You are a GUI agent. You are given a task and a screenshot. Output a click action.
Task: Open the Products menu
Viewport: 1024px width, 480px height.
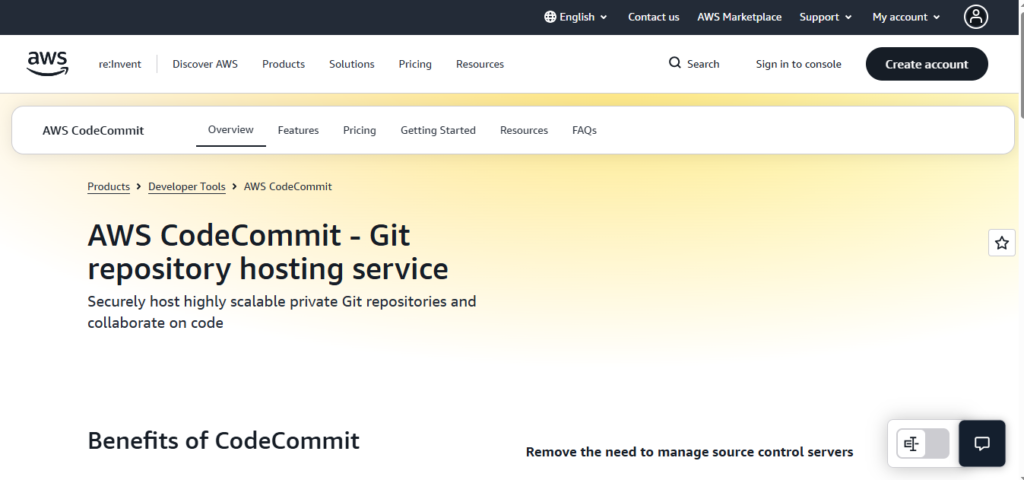click(x=283, y=64)
